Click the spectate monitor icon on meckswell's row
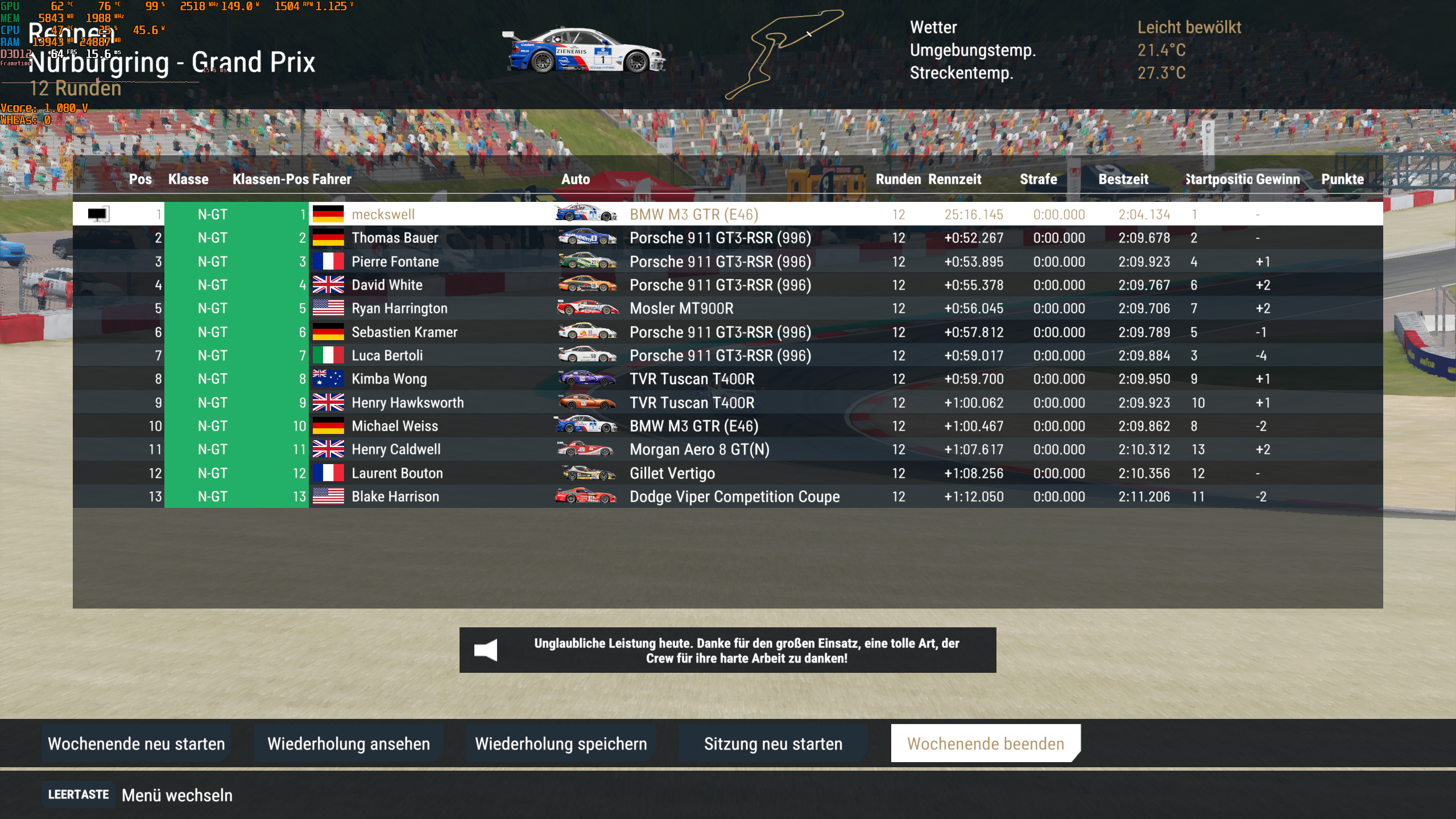 [97, 214]
